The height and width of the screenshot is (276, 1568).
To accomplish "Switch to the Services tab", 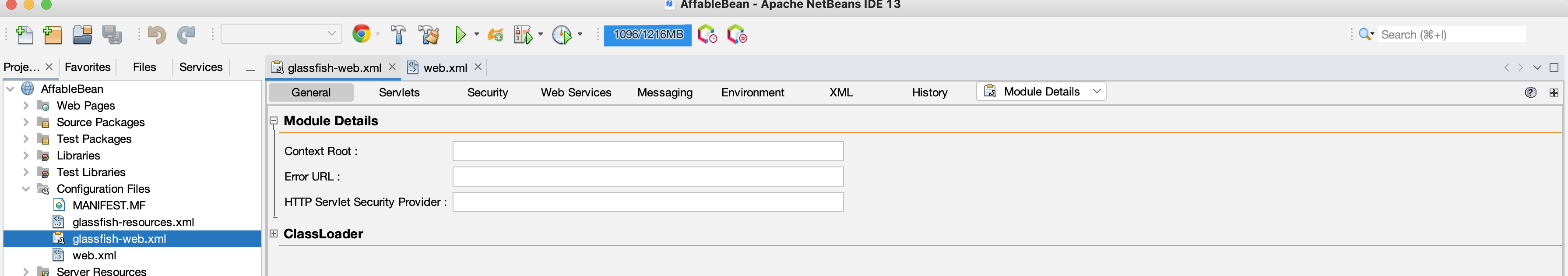I will (201, 67).
